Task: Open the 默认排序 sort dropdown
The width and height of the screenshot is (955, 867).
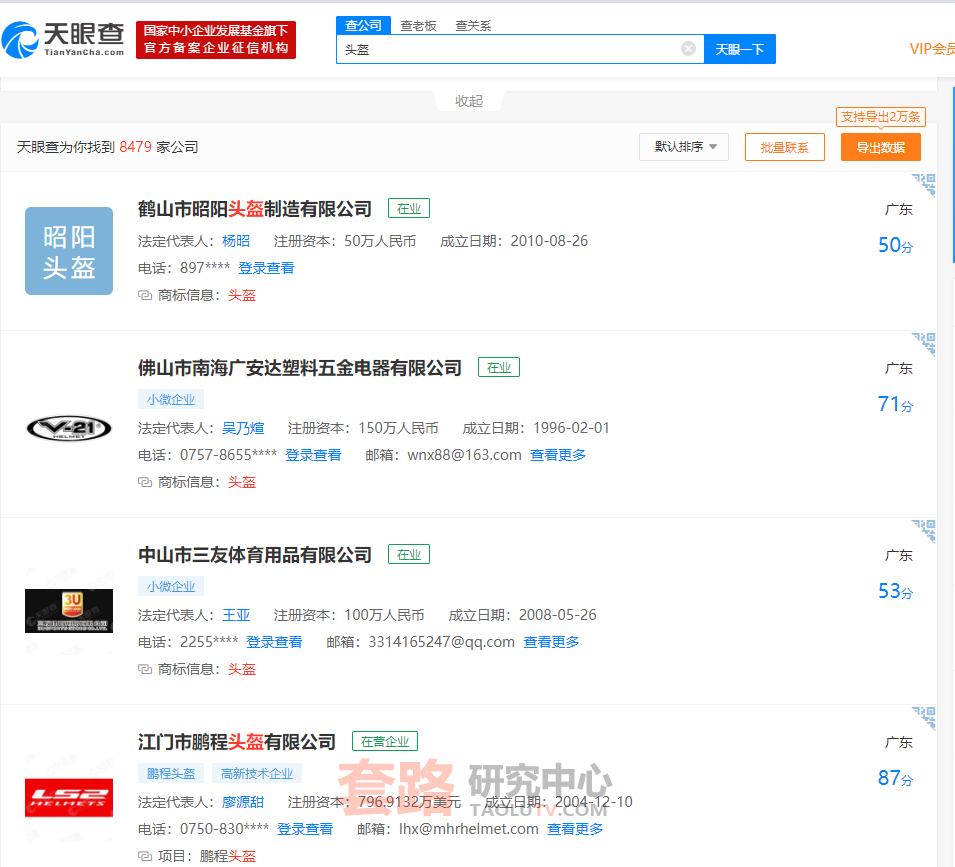Action: pyautogui.click(x=684, y=147)
